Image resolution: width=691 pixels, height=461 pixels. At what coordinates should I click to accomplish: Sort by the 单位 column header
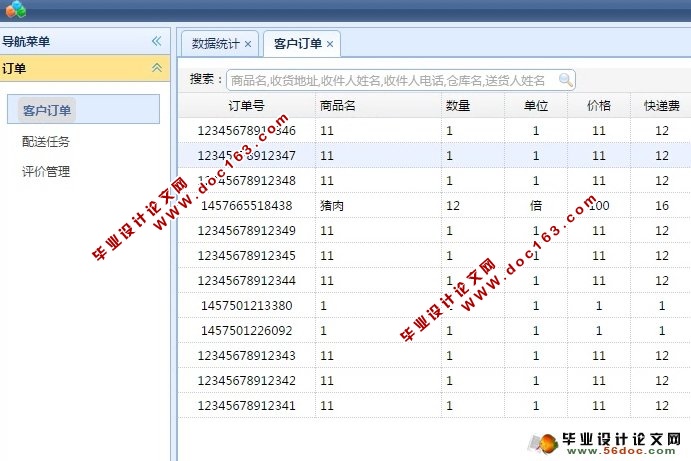pyautogui.click(x=536, y=106)
